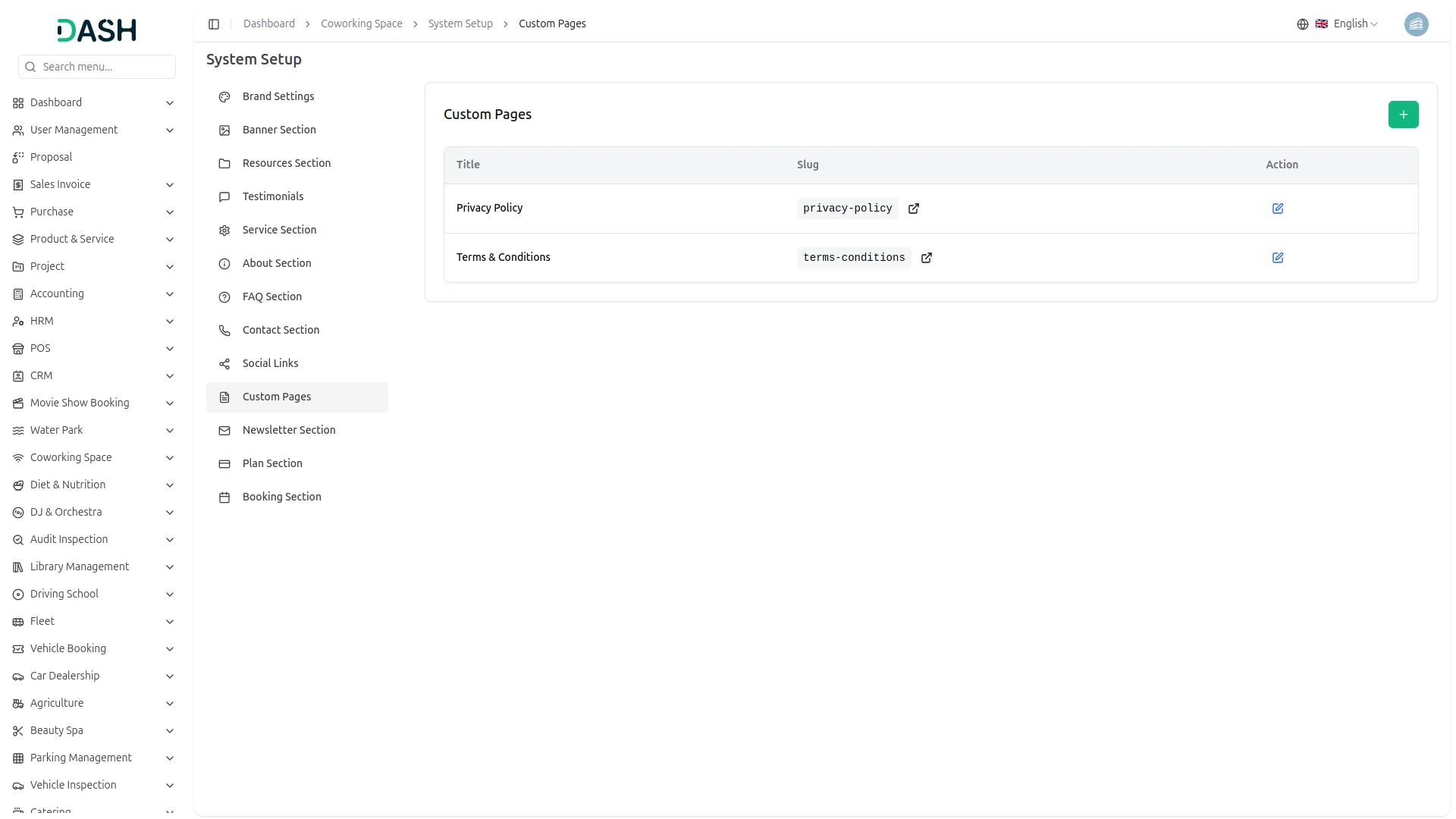The width and height of the screenshot is (1456, 819).
Task: Go to FAQ Section settings
Action: pos(271,297)
